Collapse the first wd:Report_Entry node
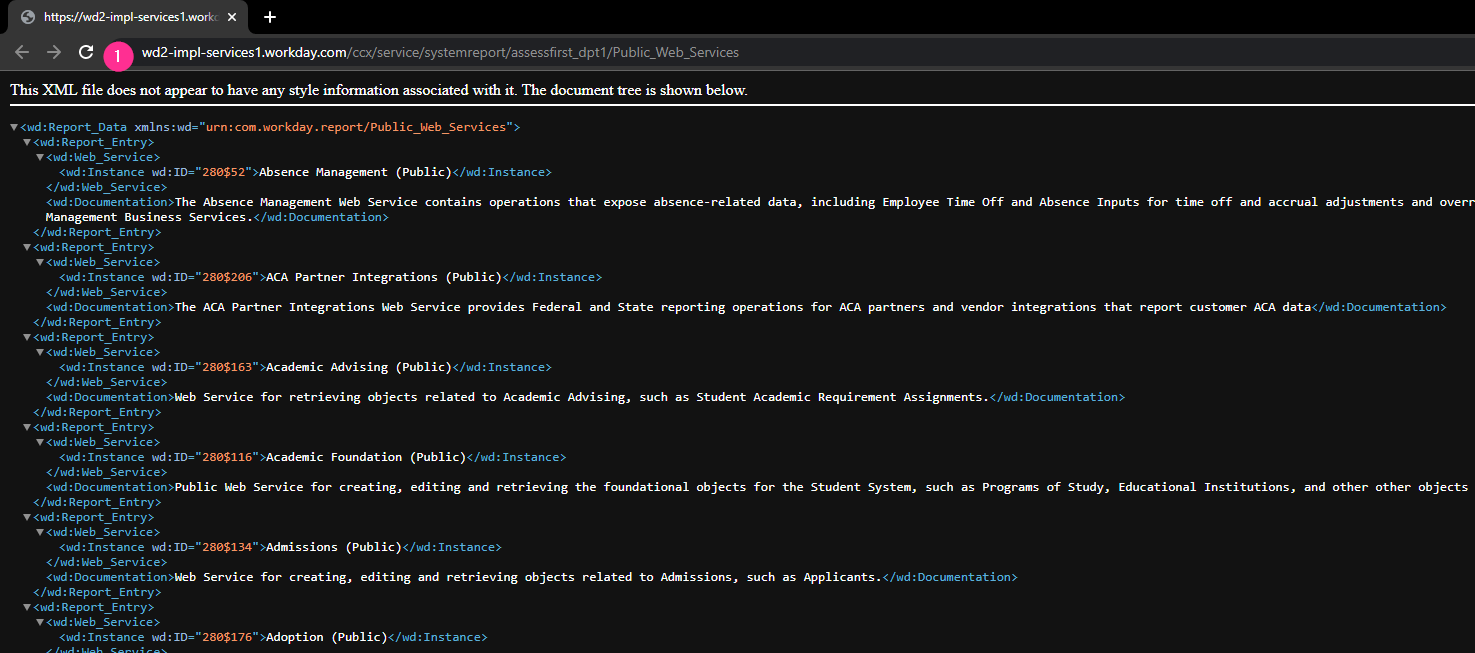 pos(27,142)
